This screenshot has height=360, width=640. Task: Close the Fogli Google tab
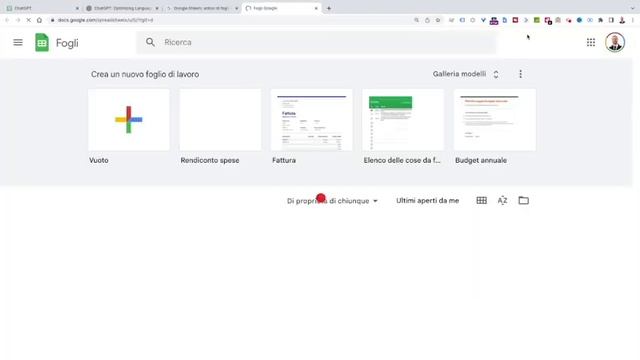coord(316,8)
